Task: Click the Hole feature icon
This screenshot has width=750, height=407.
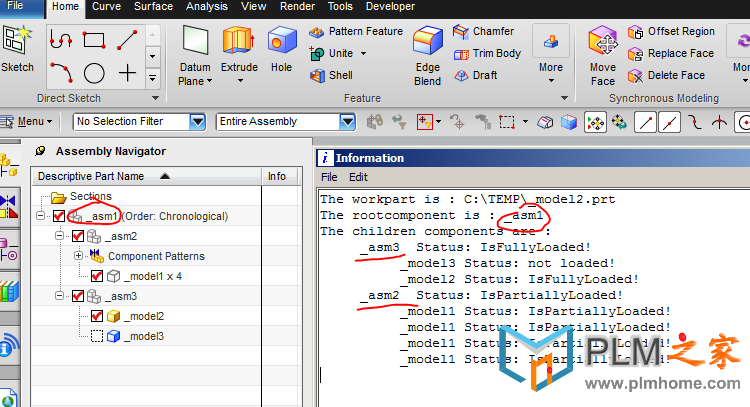Action: click(282, 41)
